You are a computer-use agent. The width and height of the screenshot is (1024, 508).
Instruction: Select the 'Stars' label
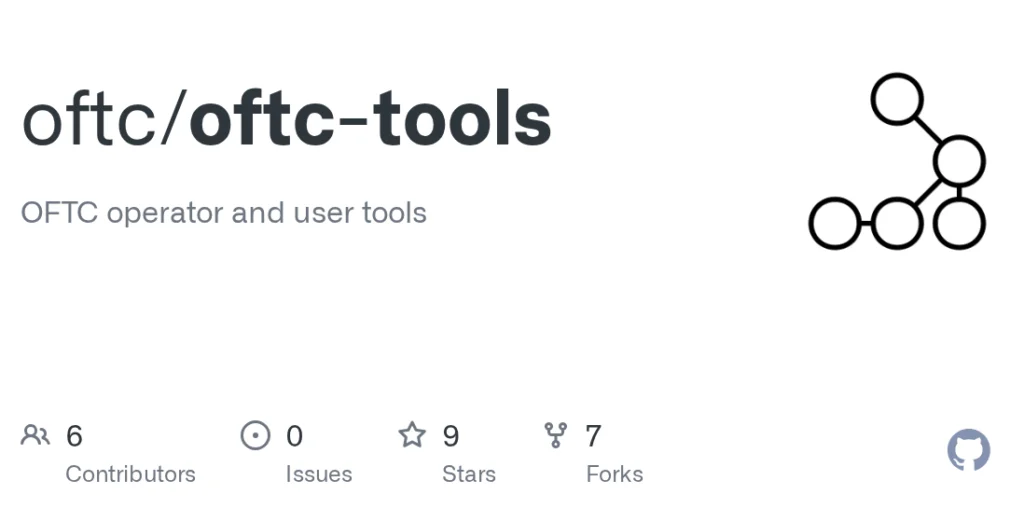point(469,474)
